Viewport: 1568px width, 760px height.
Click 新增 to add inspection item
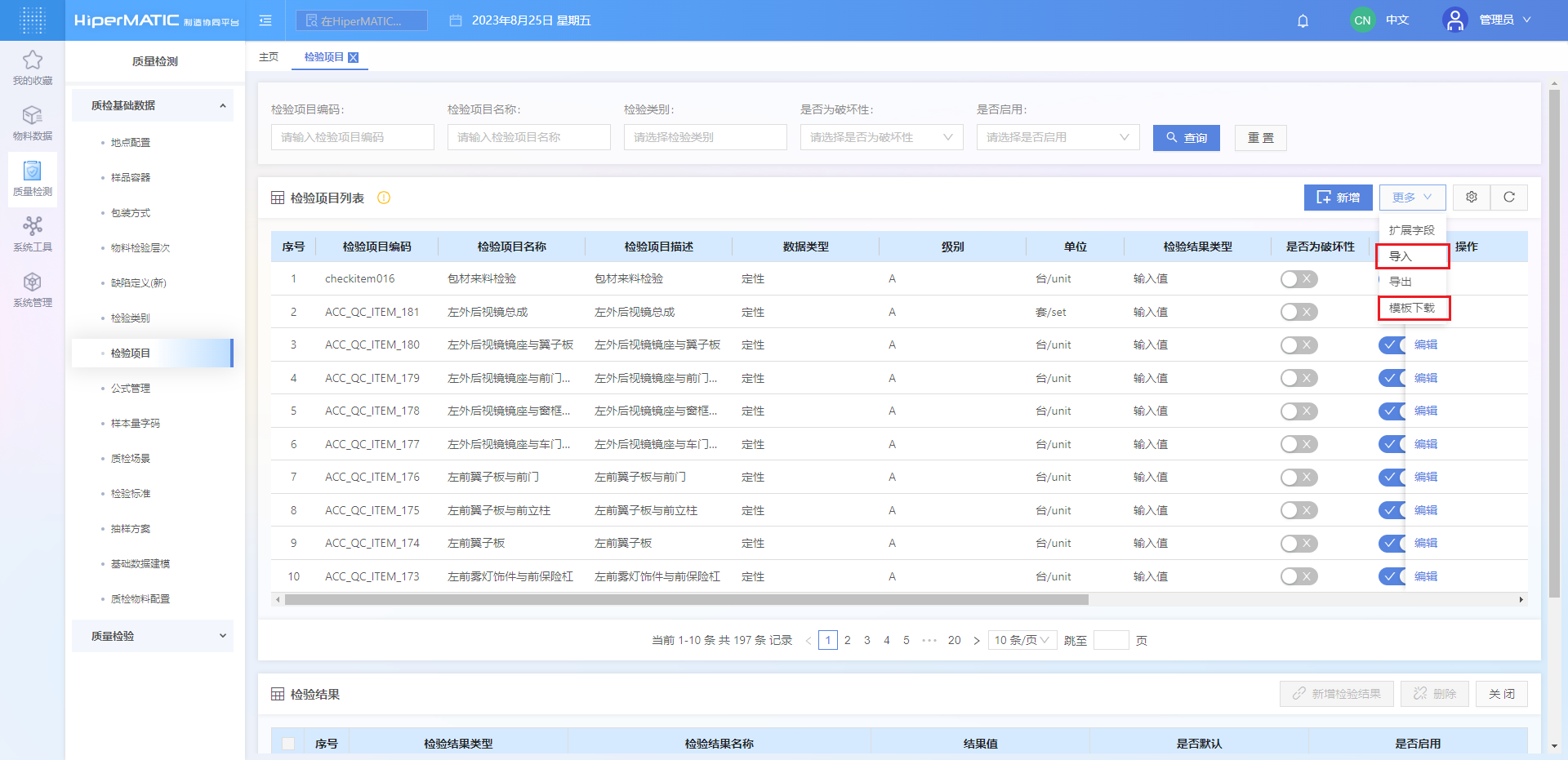(x=1338, y=198)
